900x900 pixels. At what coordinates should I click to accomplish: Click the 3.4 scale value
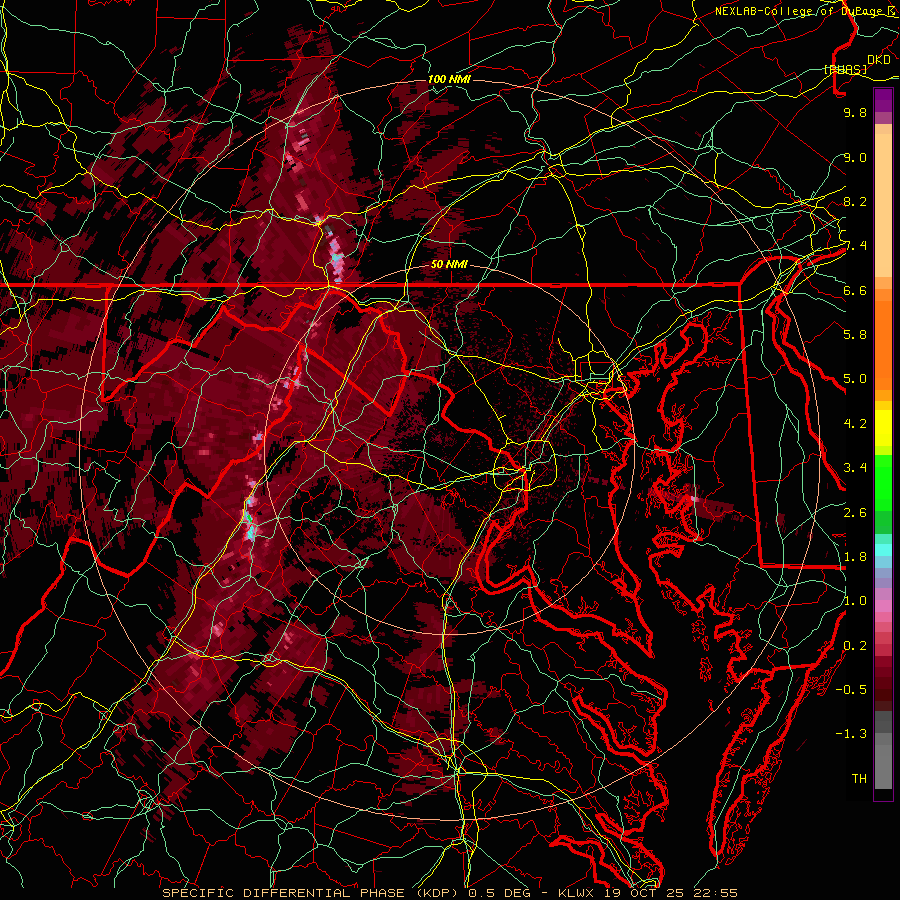point(855,468)
